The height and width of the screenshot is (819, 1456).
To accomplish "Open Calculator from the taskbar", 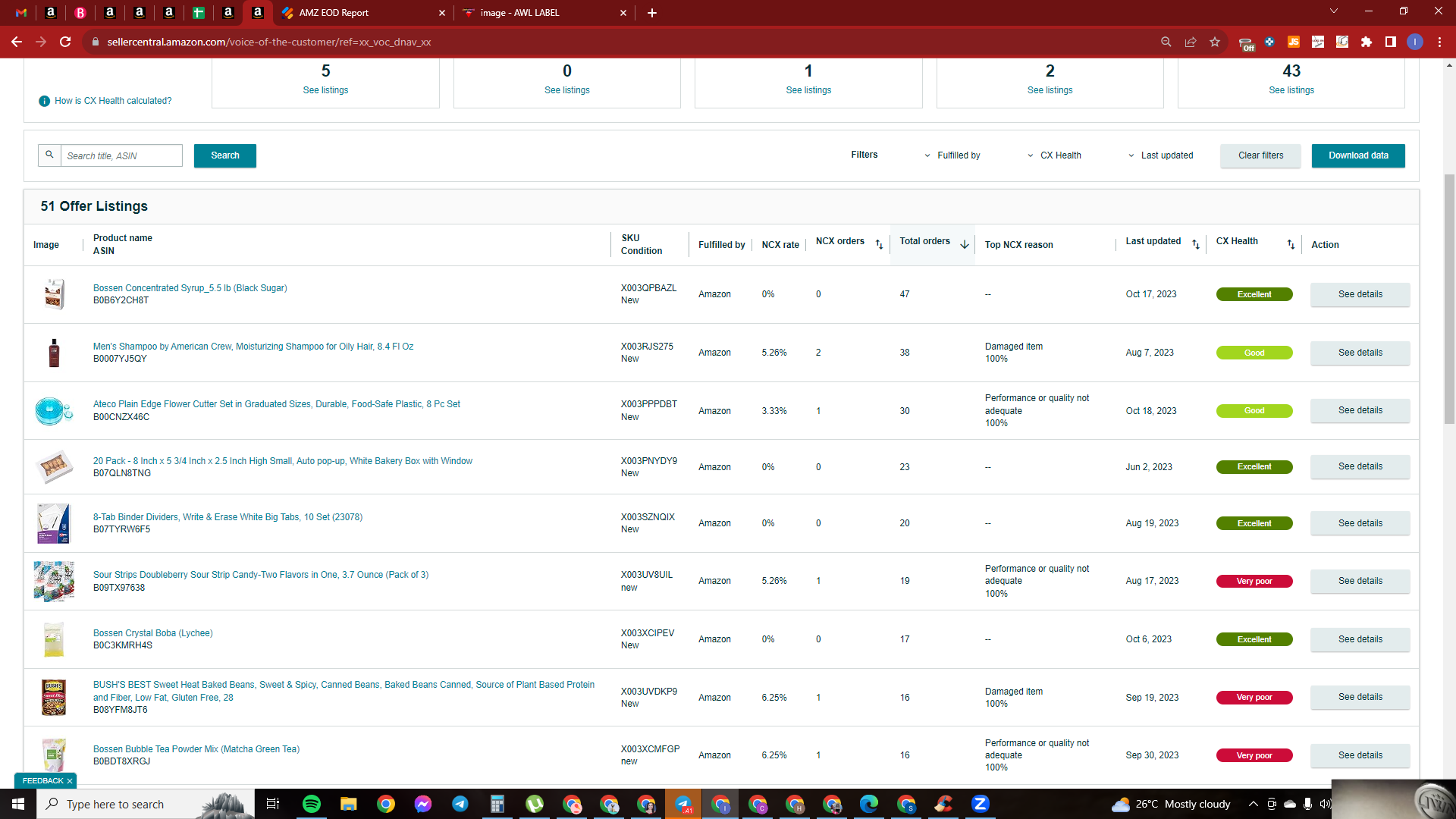I will click(497, 804).
